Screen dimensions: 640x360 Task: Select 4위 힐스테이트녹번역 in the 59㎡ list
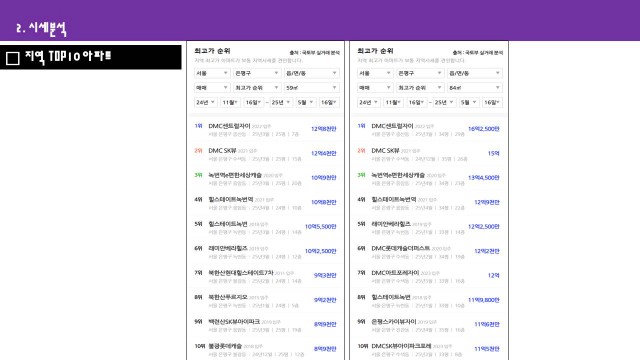pyautogui.click(x=266, y=203)
